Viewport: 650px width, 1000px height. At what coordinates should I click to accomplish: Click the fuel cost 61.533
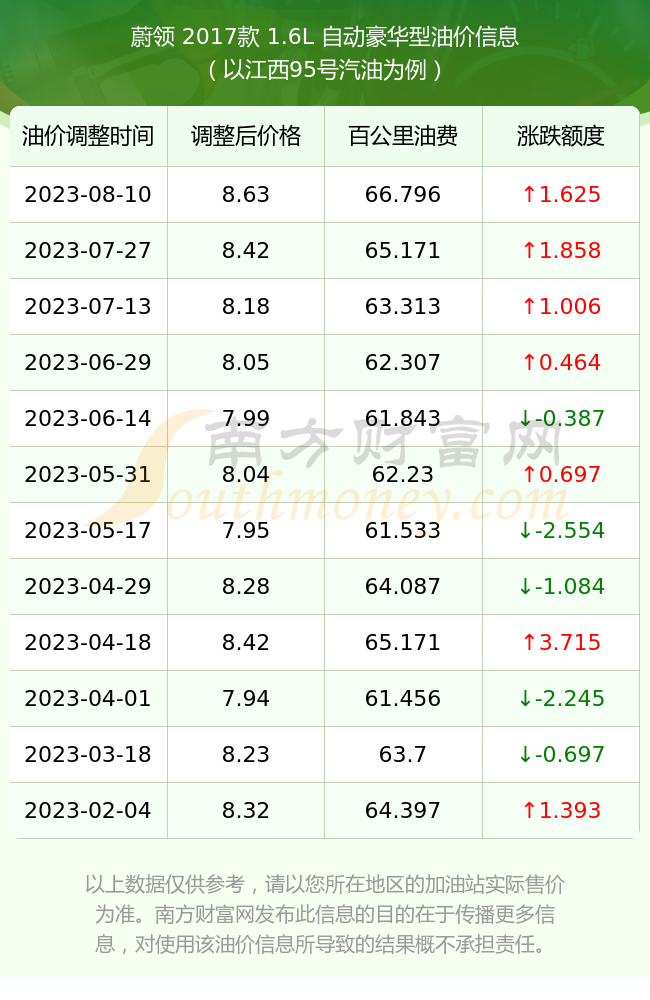pyautogui.click(x=403, y=531)
